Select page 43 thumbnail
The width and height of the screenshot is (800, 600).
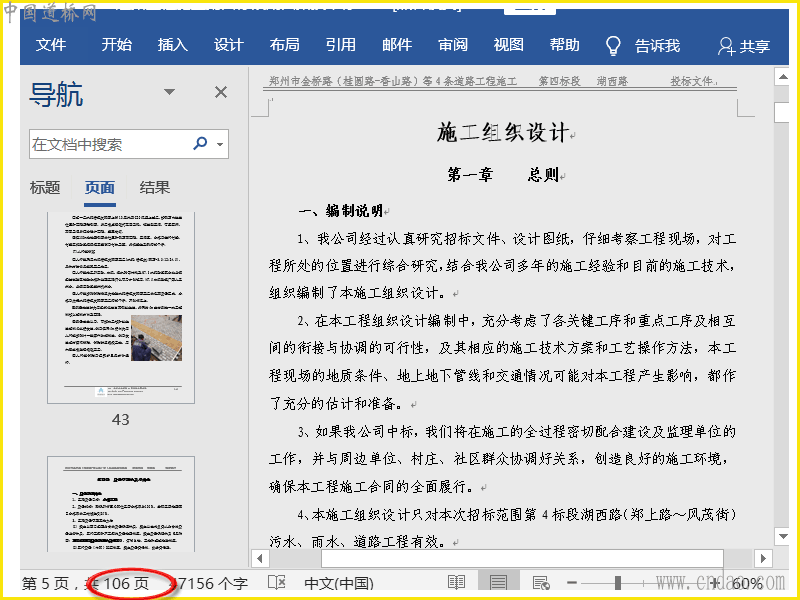click(121, 308)
